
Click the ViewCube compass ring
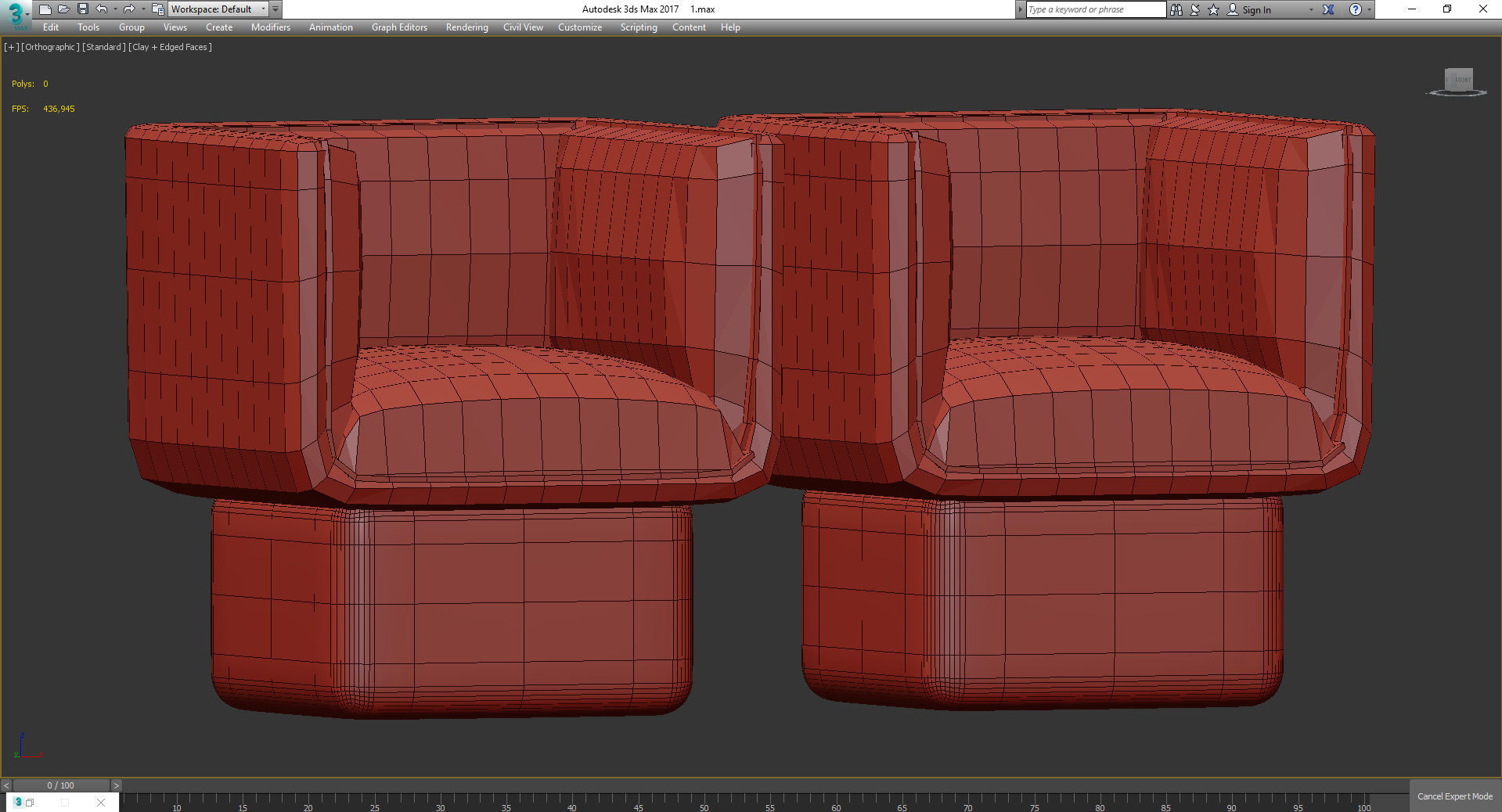pyautogui.click(x=1457, y=94)
